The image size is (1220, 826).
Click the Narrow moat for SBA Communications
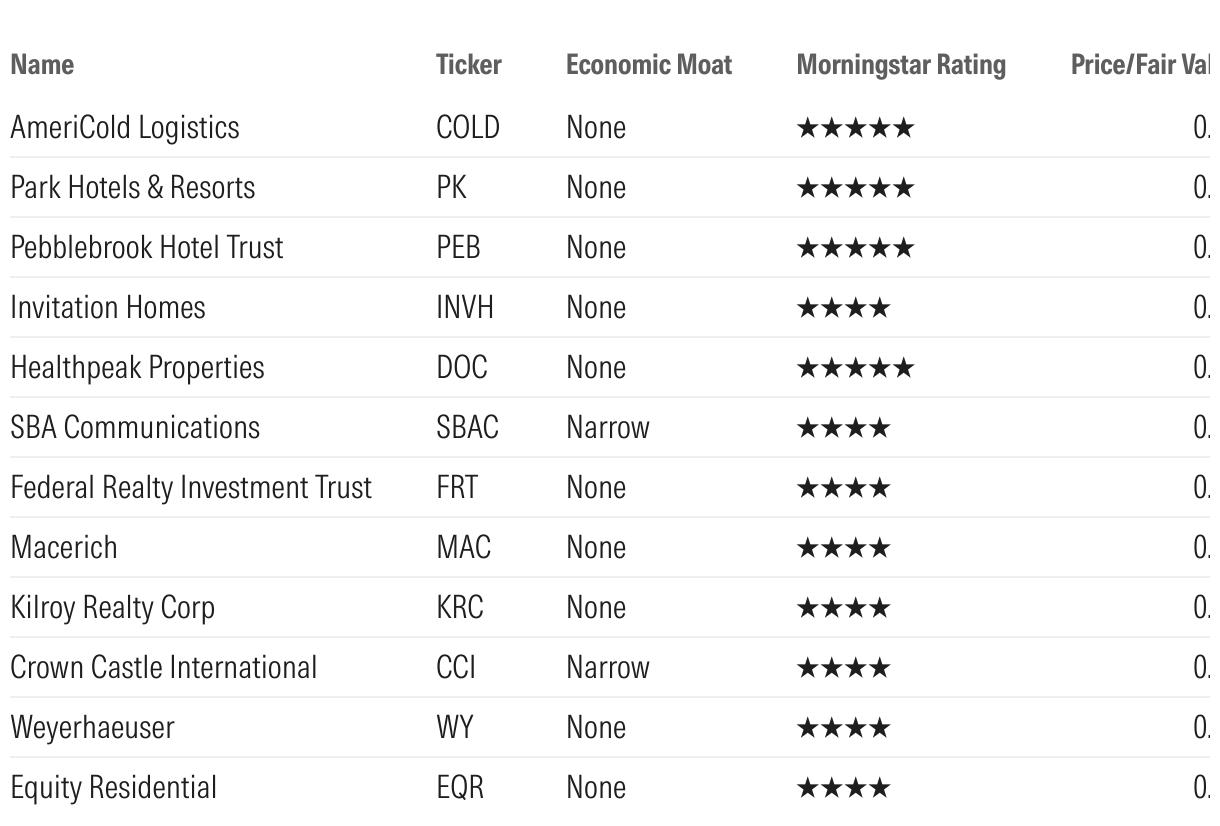(607, 428)
